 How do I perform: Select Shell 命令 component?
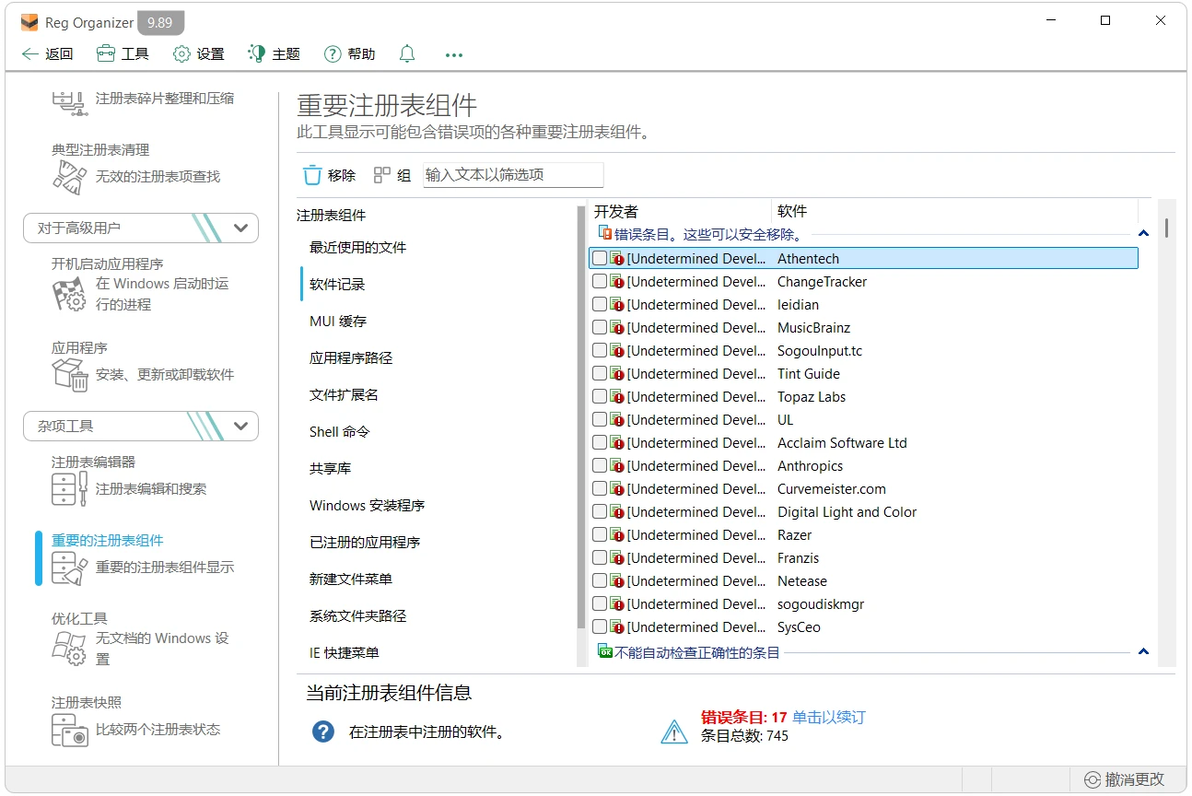click(339, 432)
